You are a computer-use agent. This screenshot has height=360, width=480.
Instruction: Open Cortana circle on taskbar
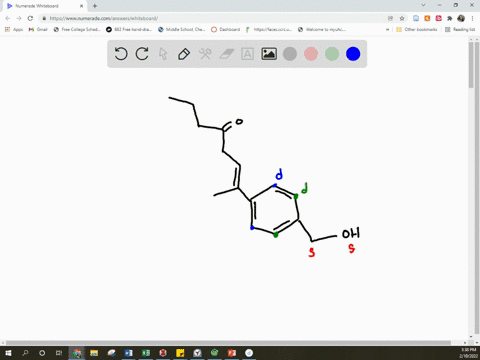tap(42, 353)
